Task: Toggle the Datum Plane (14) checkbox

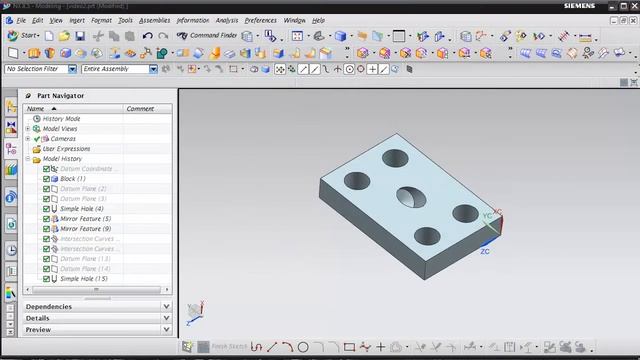Action: point(46,269)
